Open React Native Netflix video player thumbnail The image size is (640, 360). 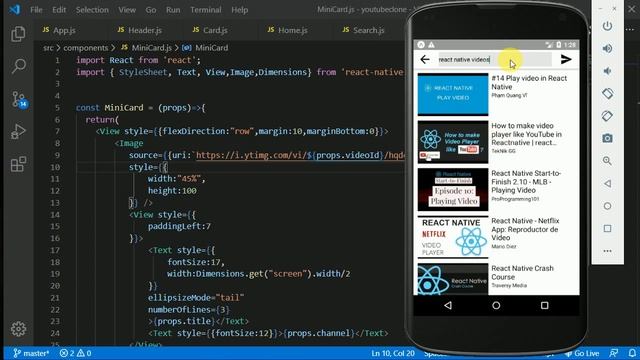coord(453,237)
